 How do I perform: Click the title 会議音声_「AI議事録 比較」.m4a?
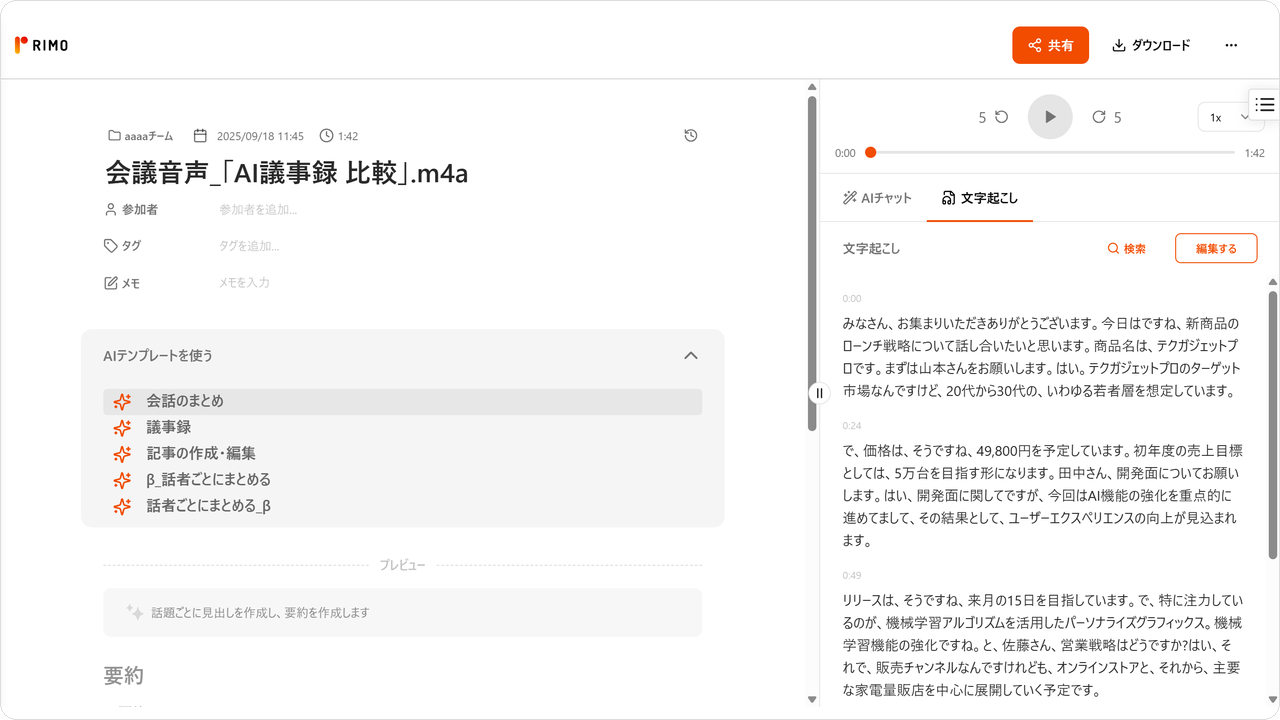(287, 173)
